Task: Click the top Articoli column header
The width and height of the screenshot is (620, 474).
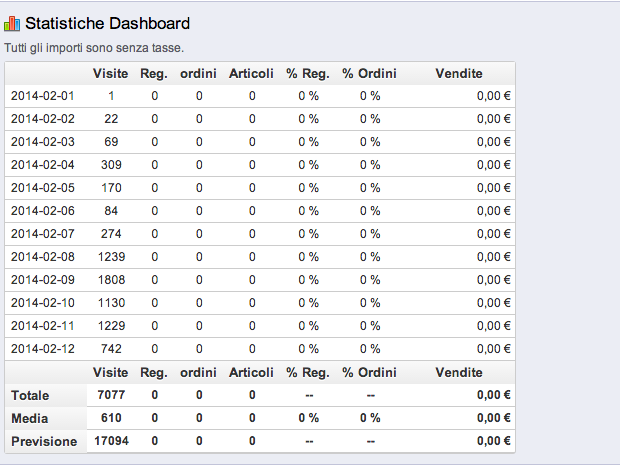Action: (251, 73)
